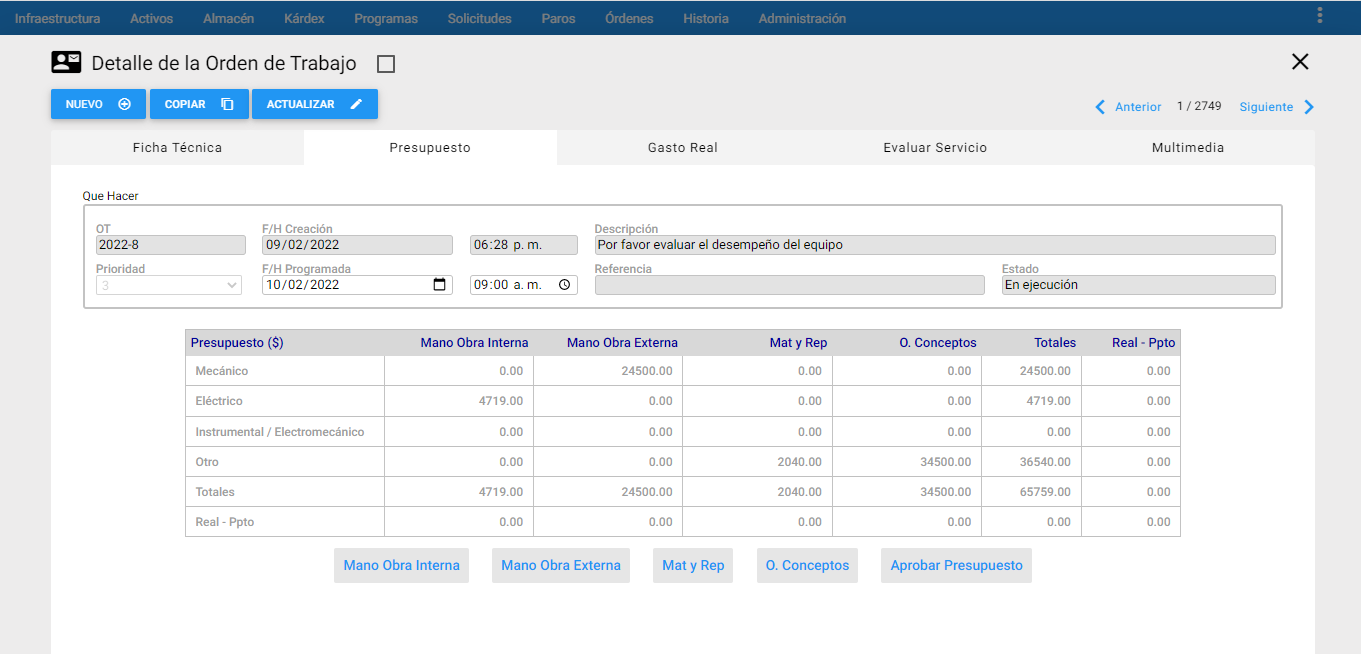Select the Presupuesto tab
This screenshot has width=1361, height=654.
[430, 147]
